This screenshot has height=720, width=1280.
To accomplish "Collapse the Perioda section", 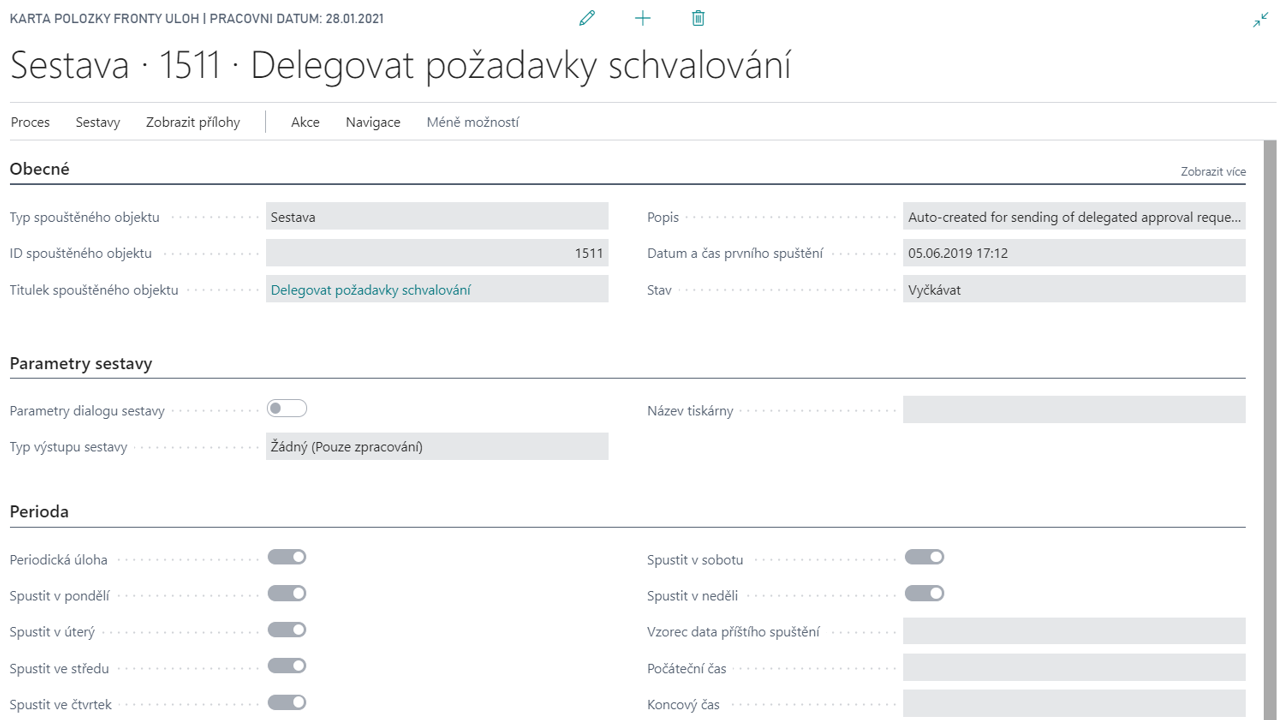I will tap(37, 511).
